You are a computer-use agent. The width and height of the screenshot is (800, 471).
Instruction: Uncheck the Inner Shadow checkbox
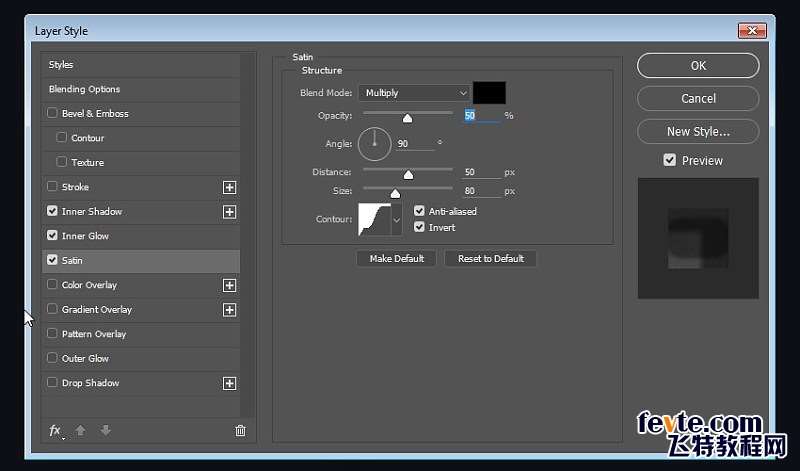click(52, 211)
